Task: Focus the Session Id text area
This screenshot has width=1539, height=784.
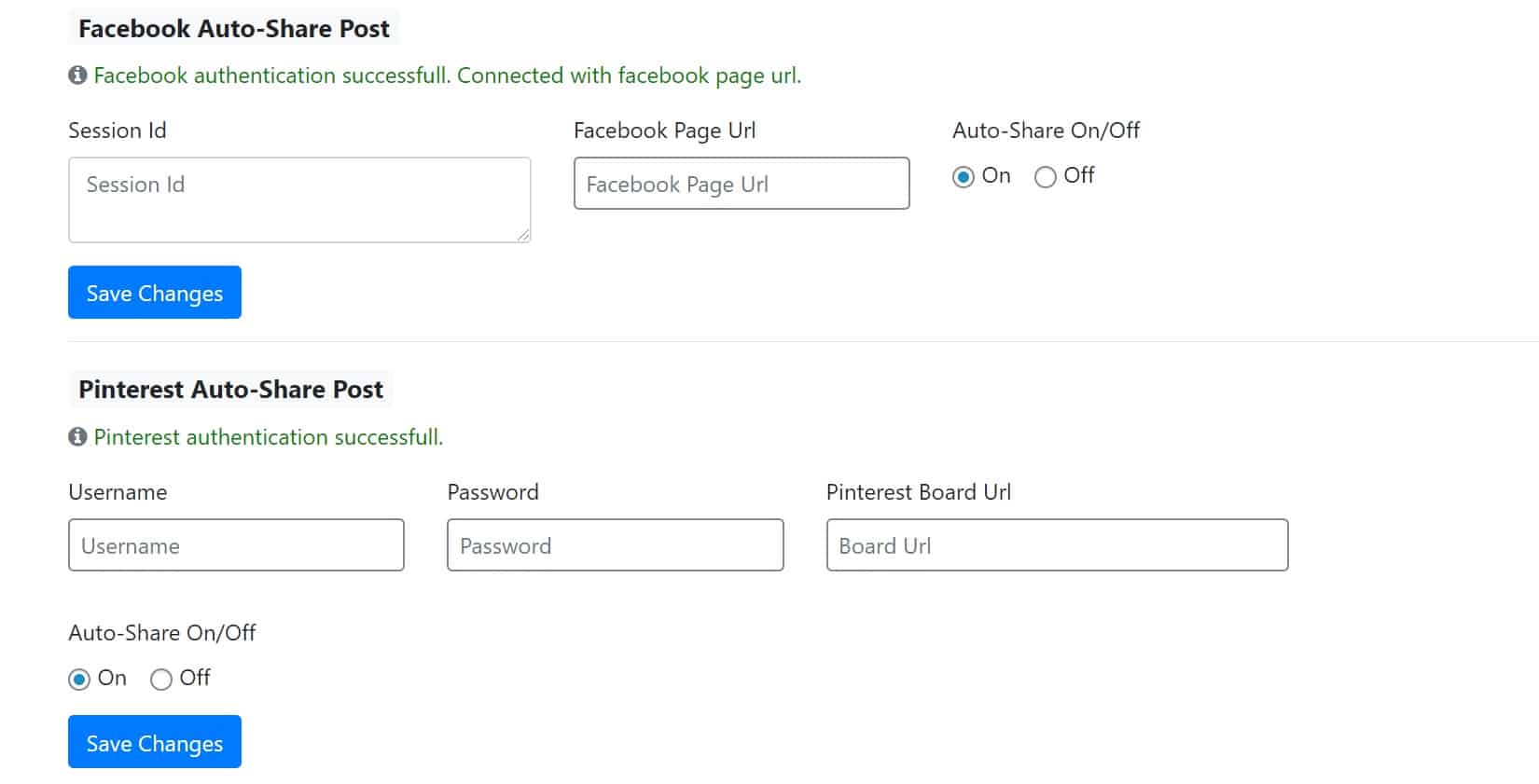Action: pyautogui.click(x=299, y=199)
